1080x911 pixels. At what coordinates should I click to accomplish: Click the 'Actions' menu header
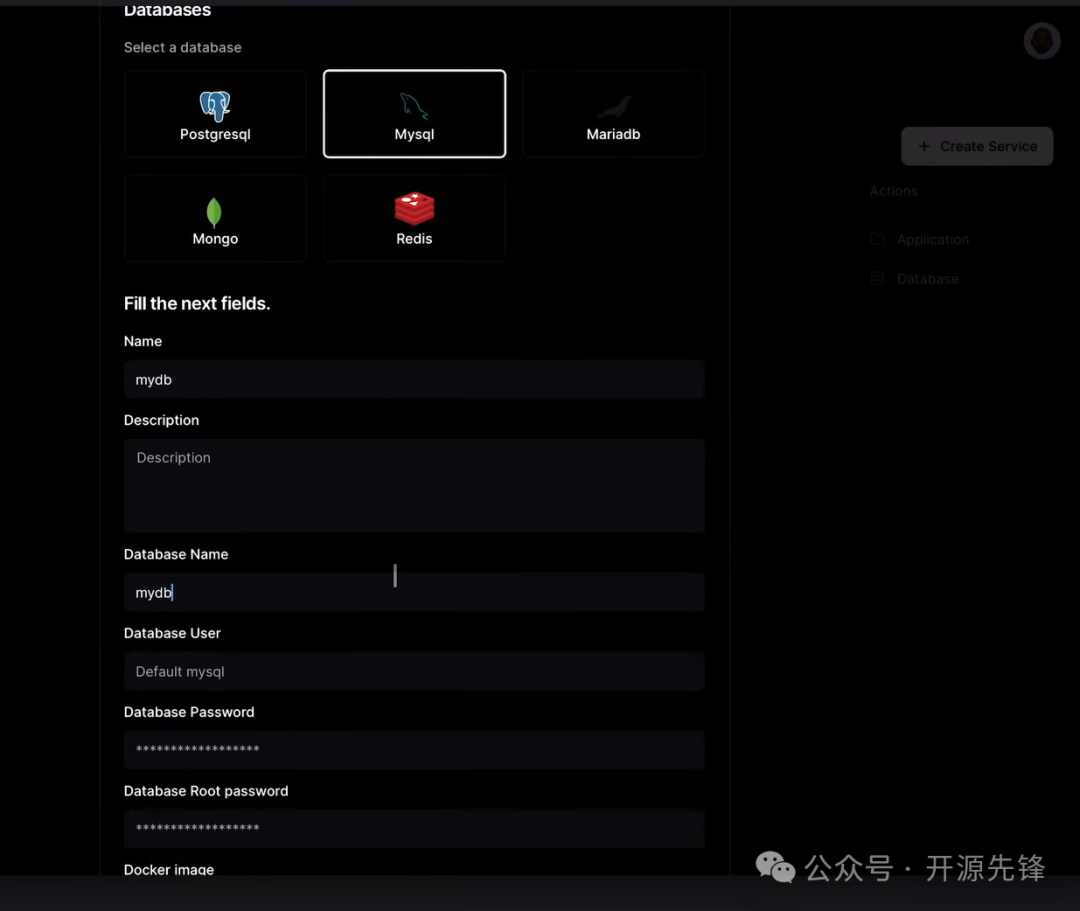pos(893,191)
